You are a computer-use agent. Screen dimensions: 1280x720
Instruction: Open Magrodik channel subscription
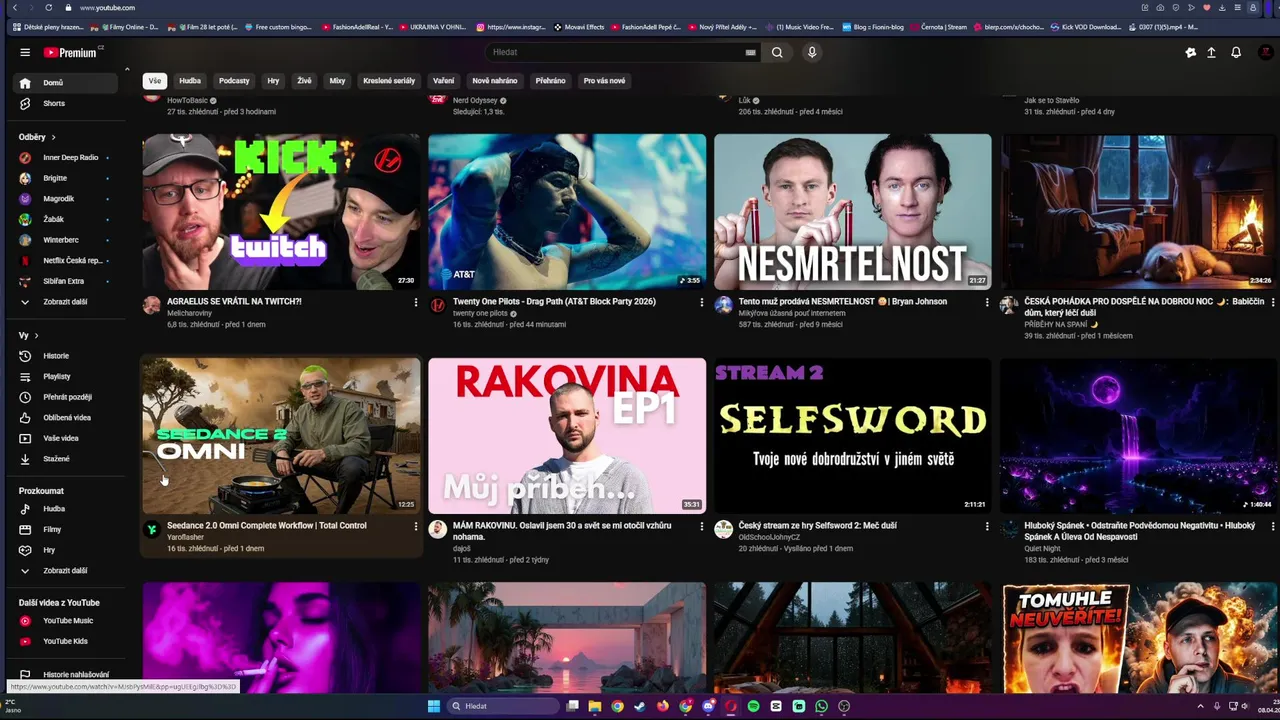tap(66, 199)
